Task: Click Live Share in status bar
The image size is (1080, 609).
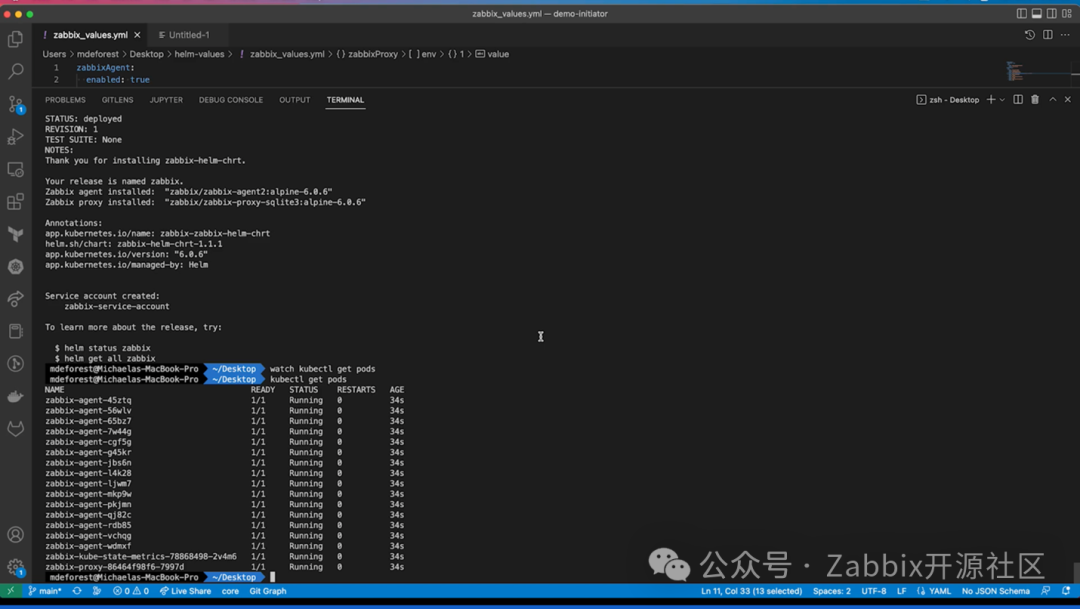Action: pos(185,591)
